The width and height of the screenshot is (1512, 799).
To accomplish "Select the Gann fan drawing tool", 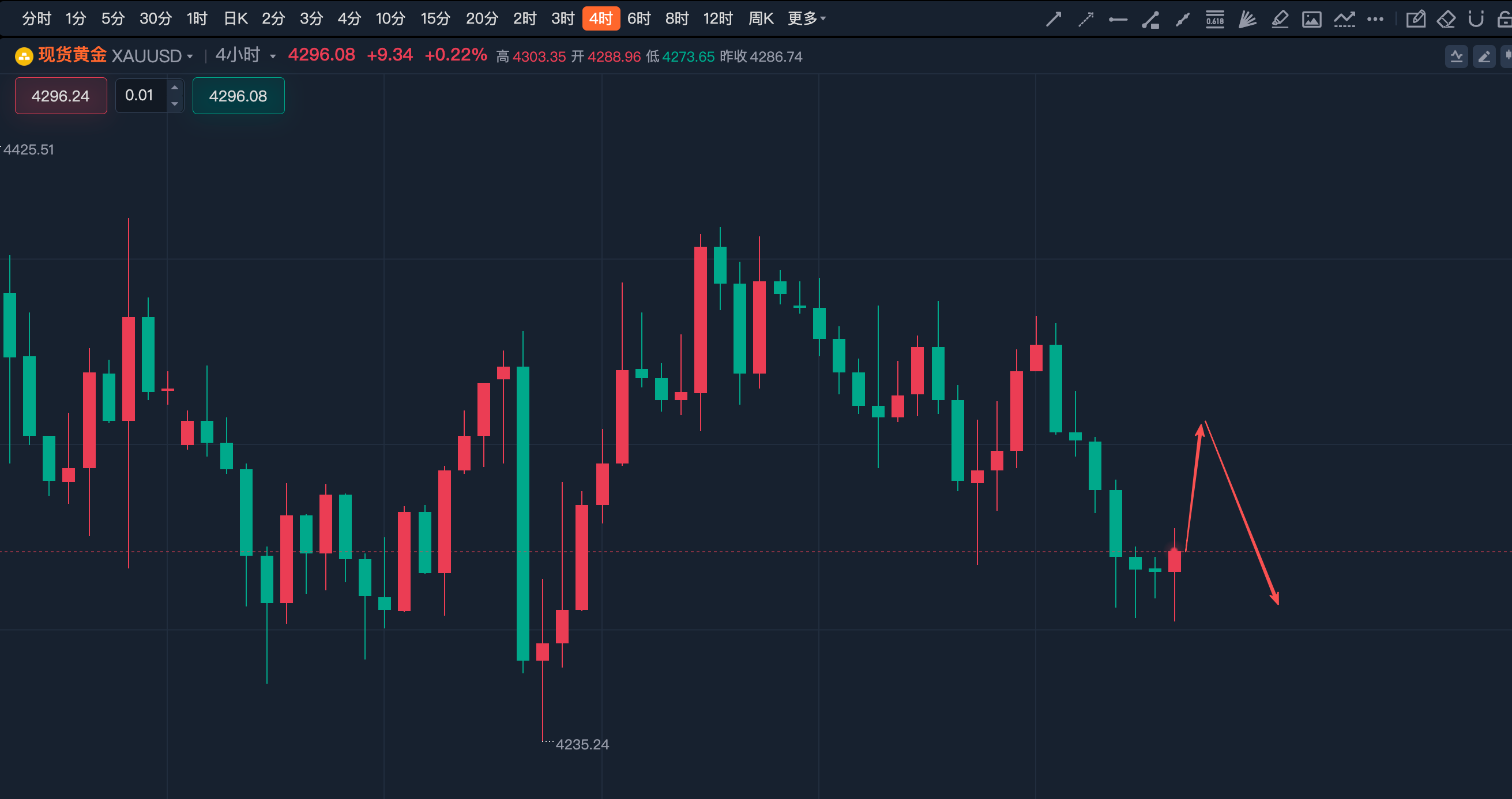I will coord(1247,20).
